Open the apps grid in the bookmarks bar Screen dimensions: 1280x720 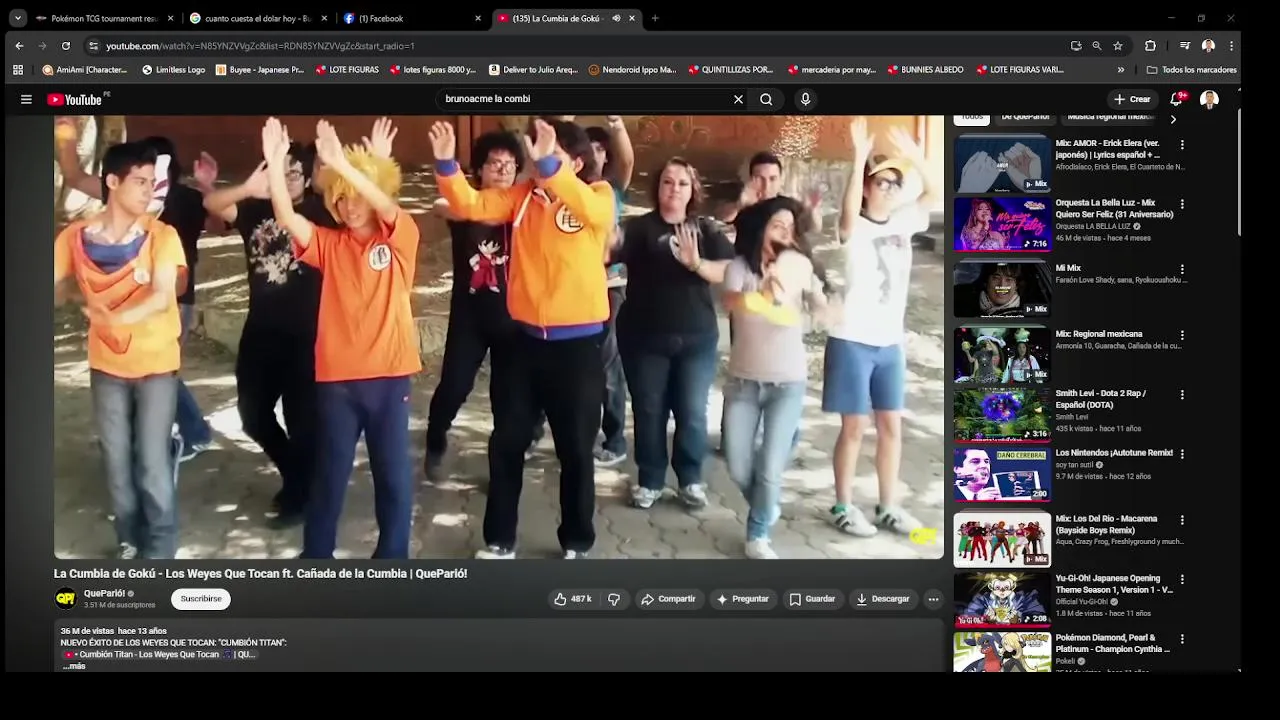pyautogui.click(x=18, y=70)
